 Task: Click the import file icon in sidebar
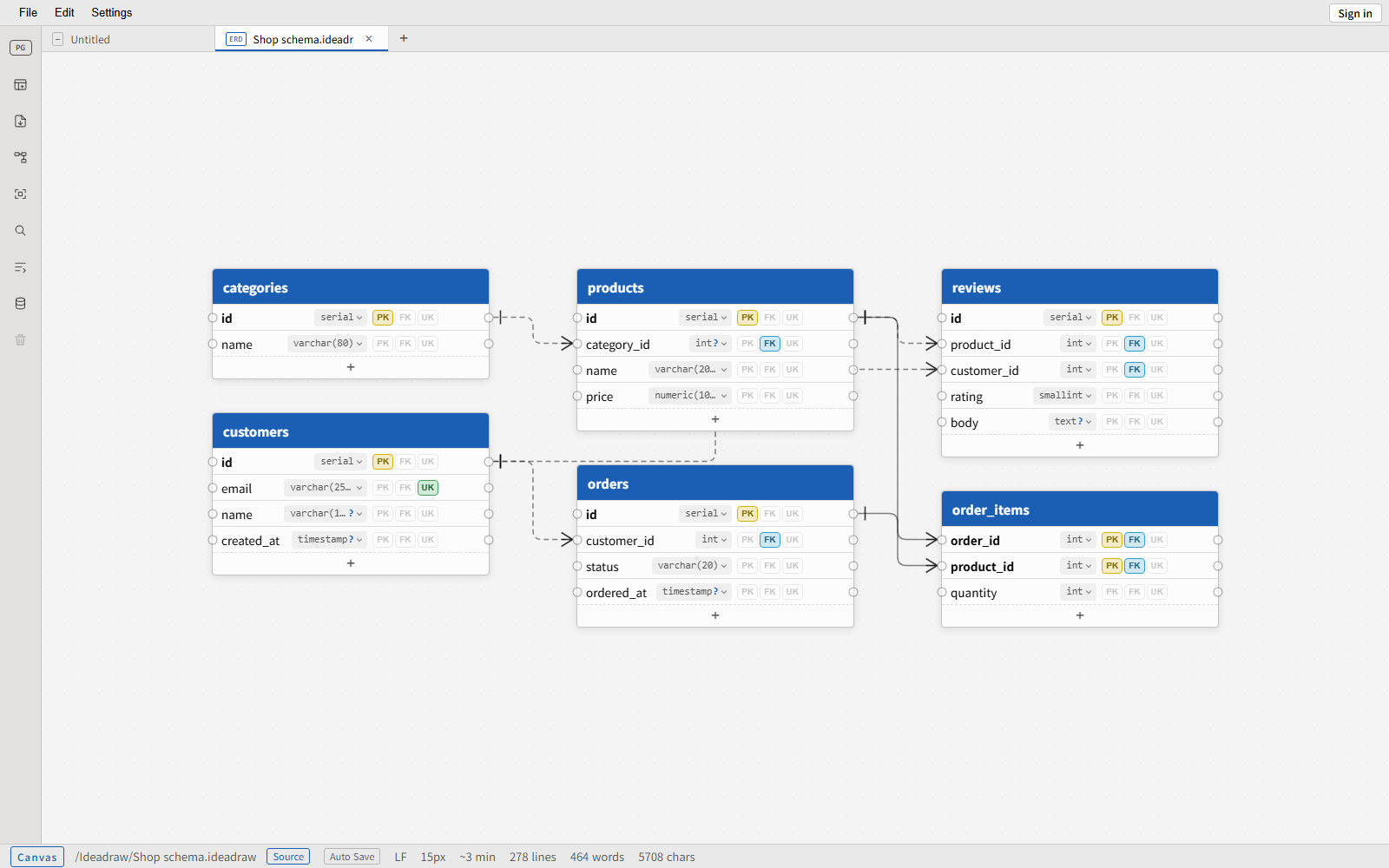[21, 122]
